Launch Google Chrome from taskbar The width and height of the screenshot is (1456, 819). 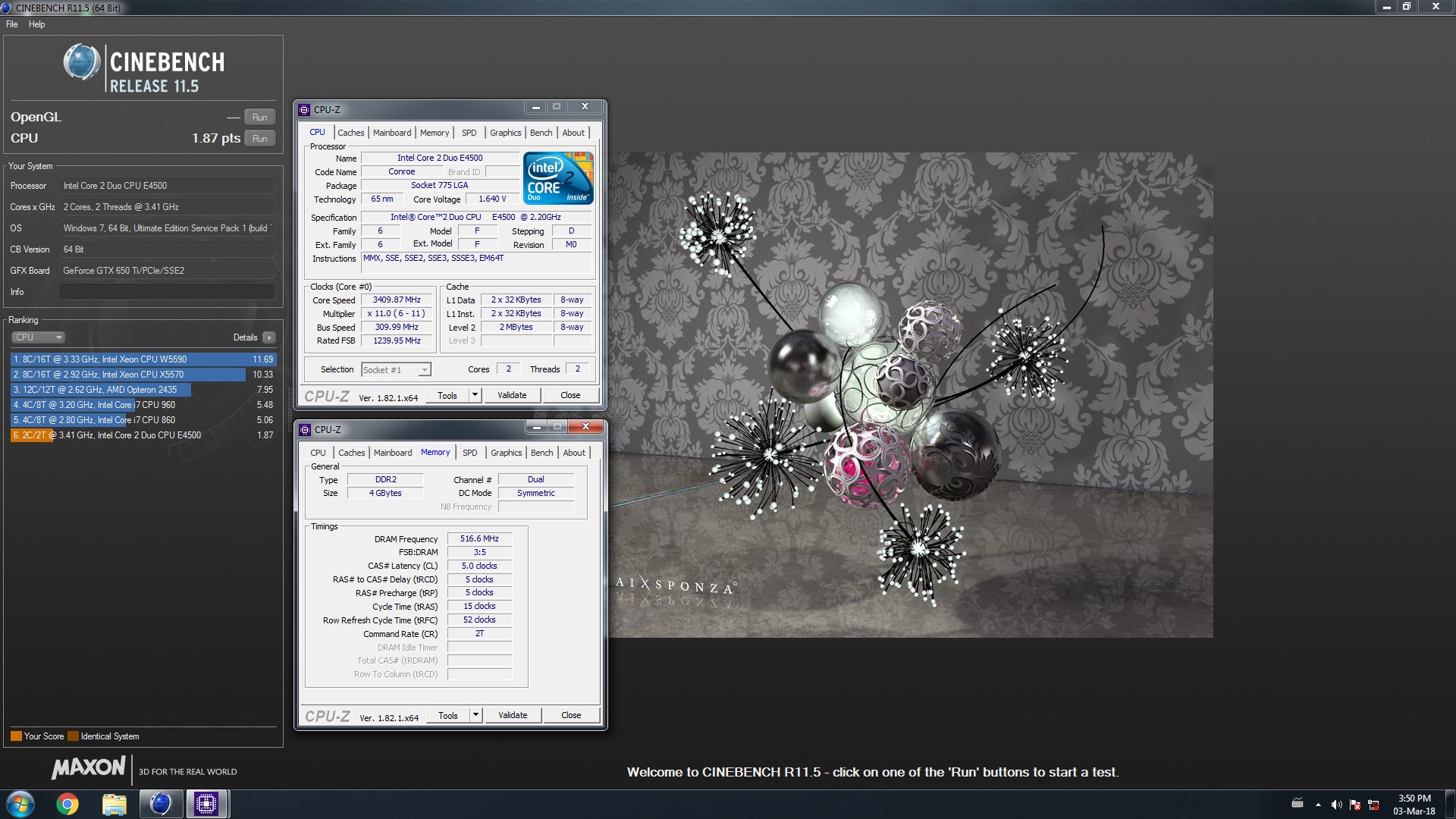tap(67, 804)
